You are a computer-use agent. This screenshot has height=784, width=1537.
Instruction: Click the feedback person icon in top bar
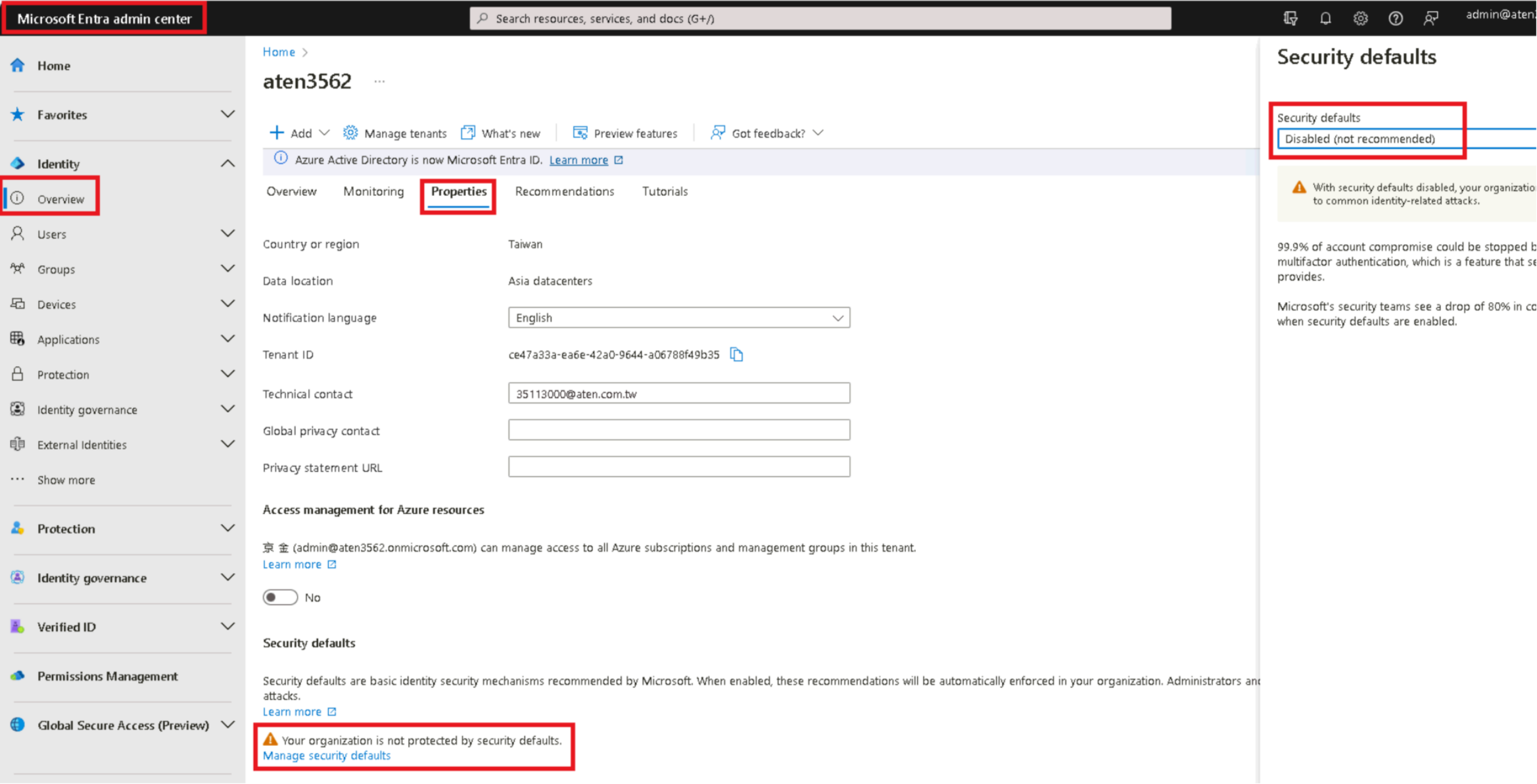[x=1431, y=18]
